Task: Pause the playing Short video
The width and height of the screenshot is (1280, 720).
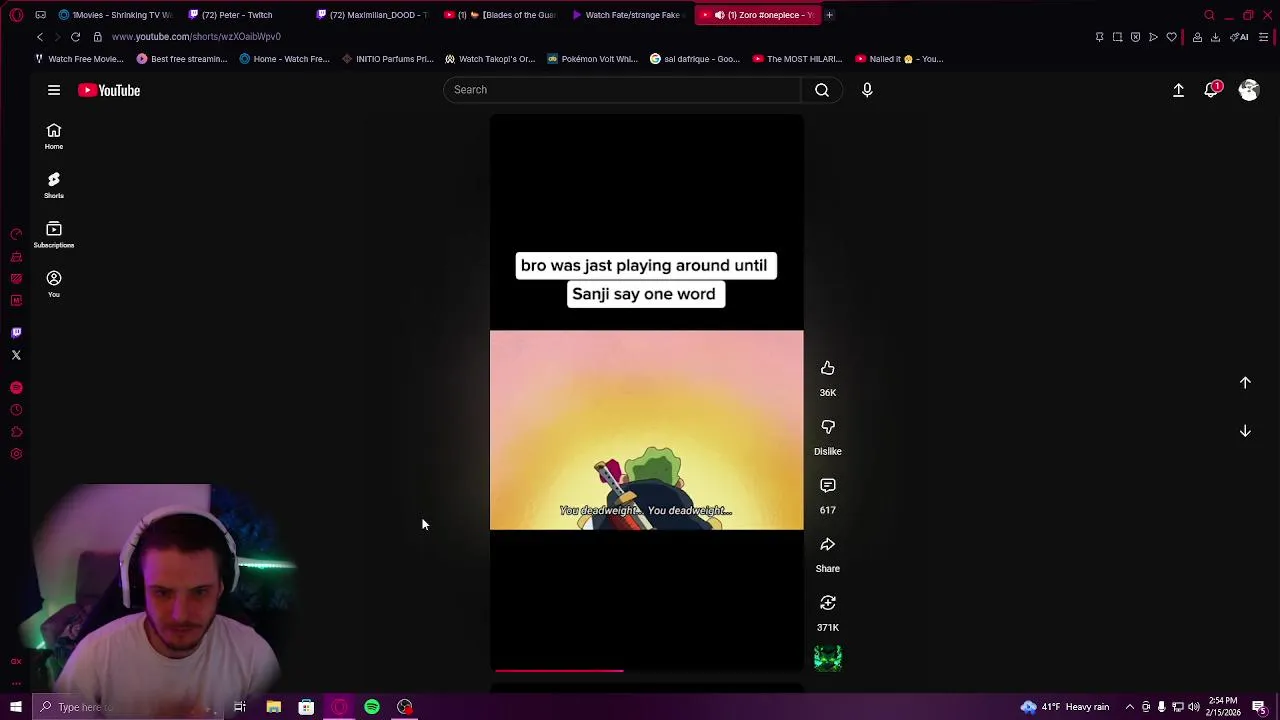Action: [x=647, y=392]
